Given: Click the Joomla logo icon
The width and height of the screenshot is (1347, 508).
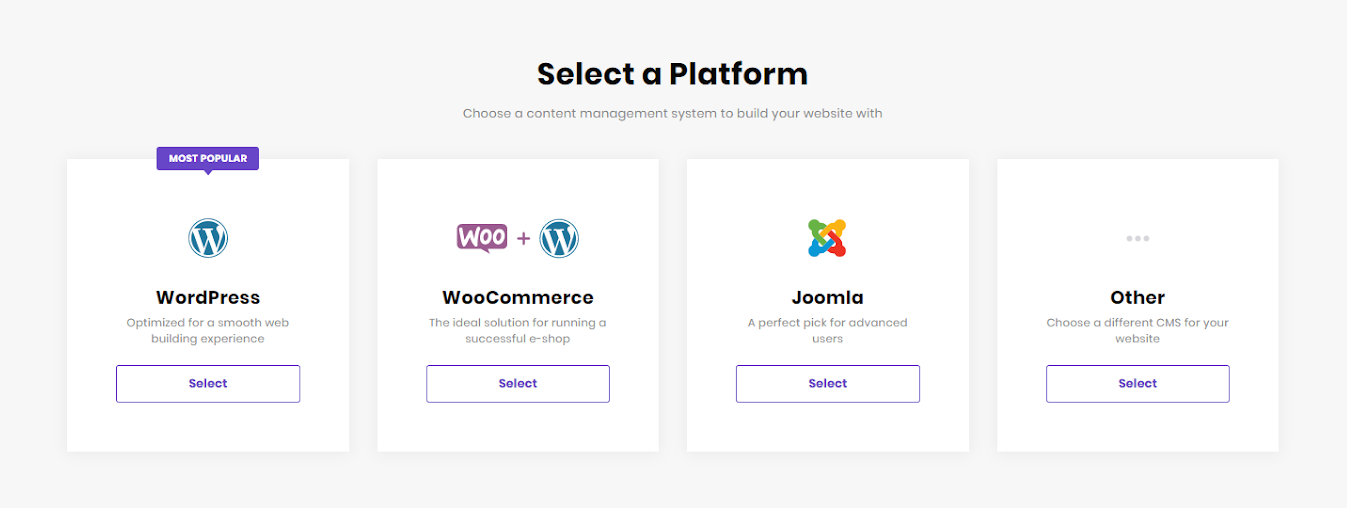Looking at the screenshot, I should (x=827, y=238).
